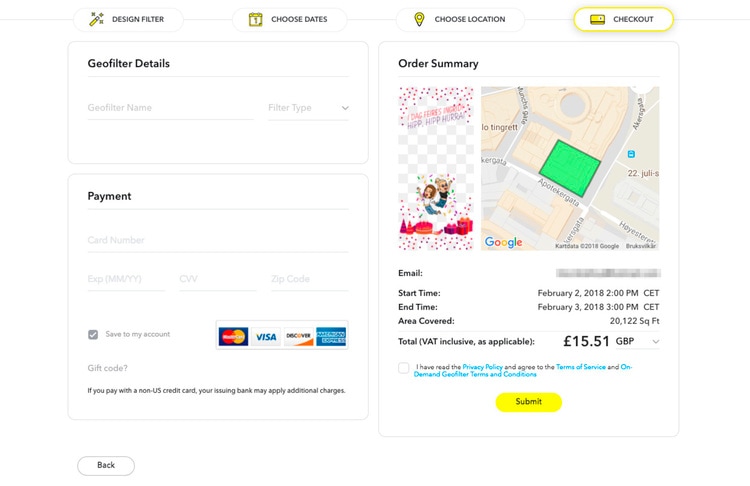Click the Checkout credit card icon
This screenshot has width=750, height=486.
coord(597,19)
